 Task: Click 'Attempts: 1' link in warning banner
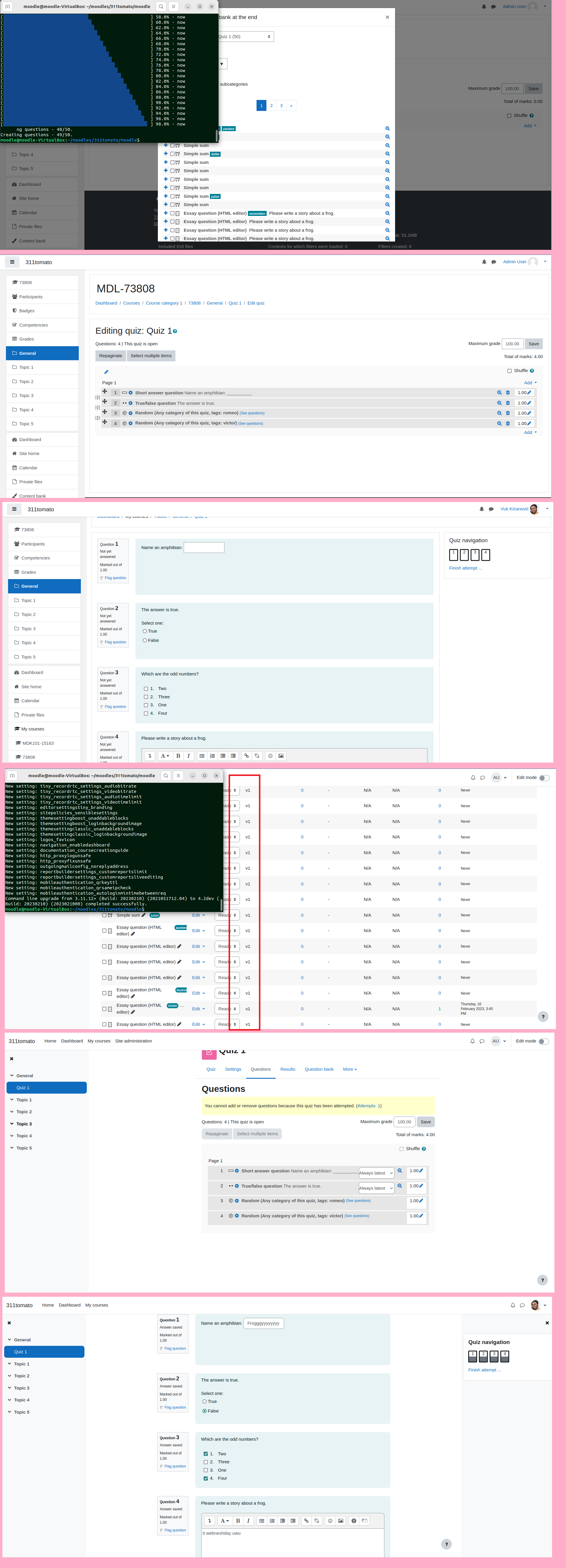[369, 1106]
